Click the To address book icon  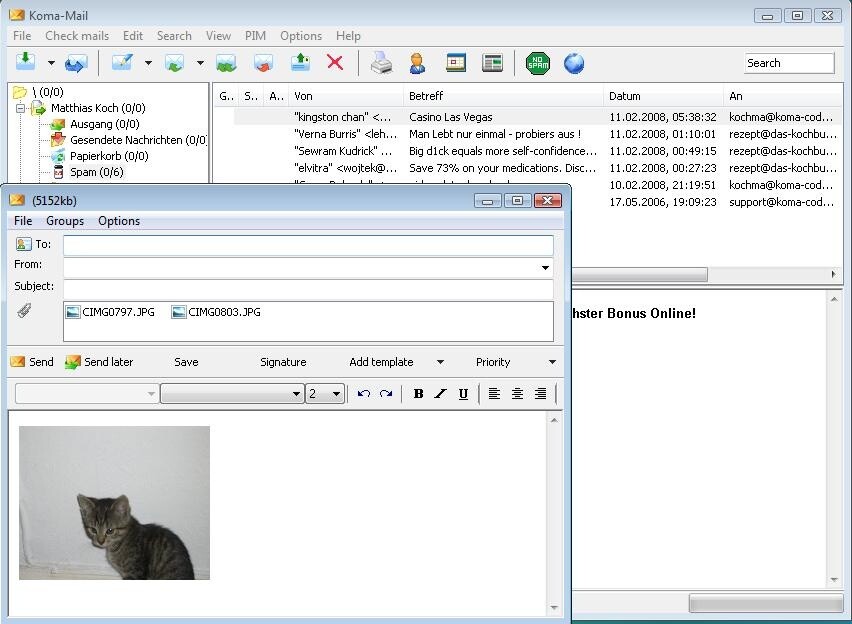[24, 244]
